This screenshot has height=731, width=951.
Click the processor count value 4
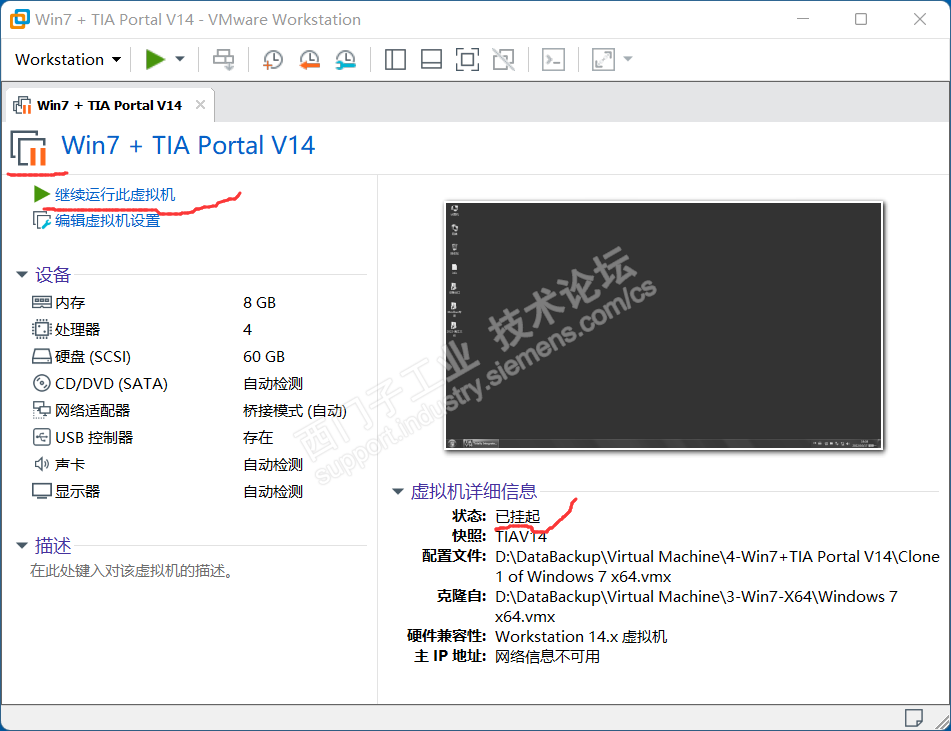pos(247,329)
